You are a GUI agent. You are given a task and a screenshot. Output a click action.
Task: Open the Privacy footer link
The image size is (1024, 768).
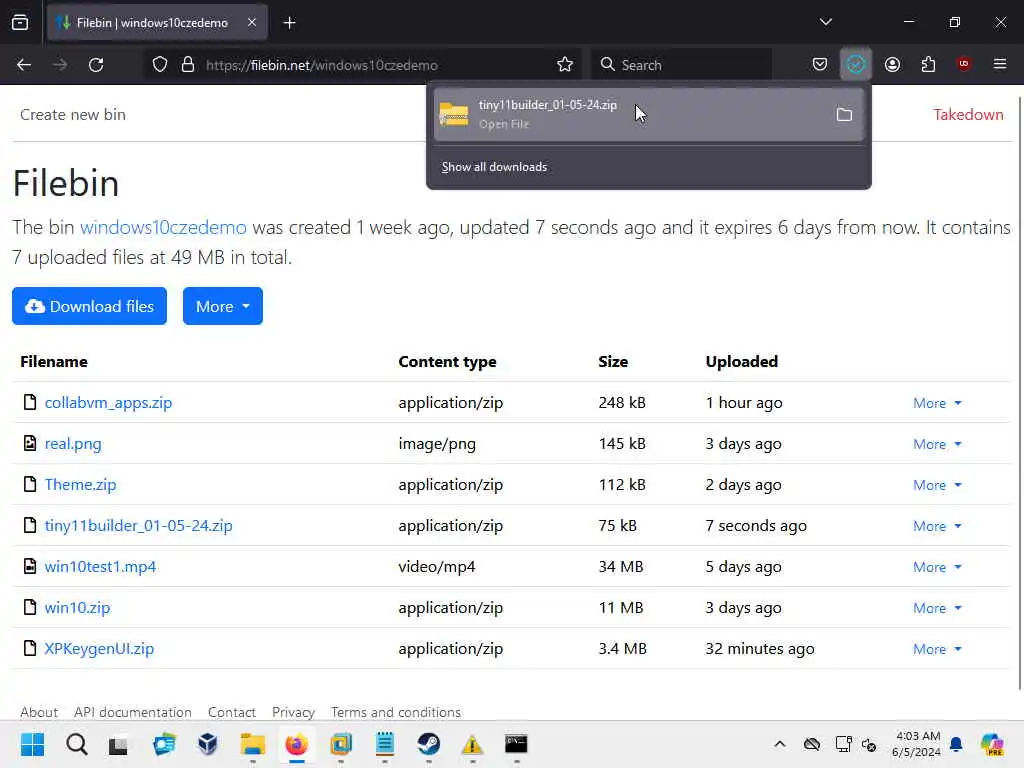[293, 712]
